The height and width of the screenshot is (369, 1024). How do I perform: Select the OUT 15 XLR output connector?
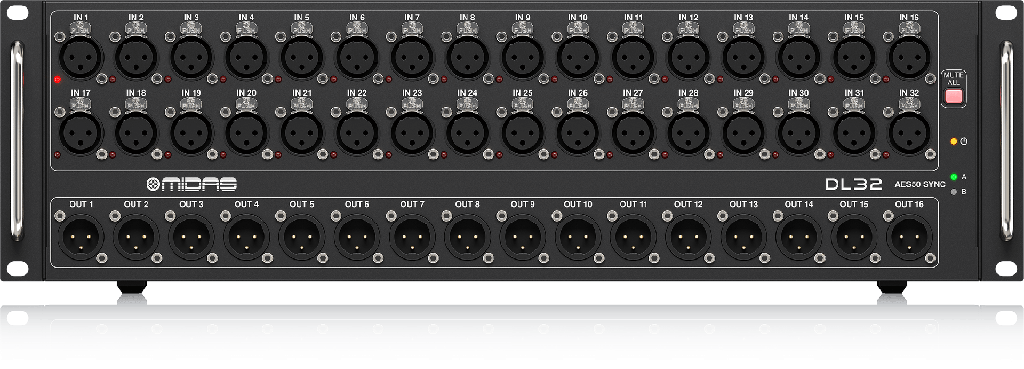coord(854,236)
